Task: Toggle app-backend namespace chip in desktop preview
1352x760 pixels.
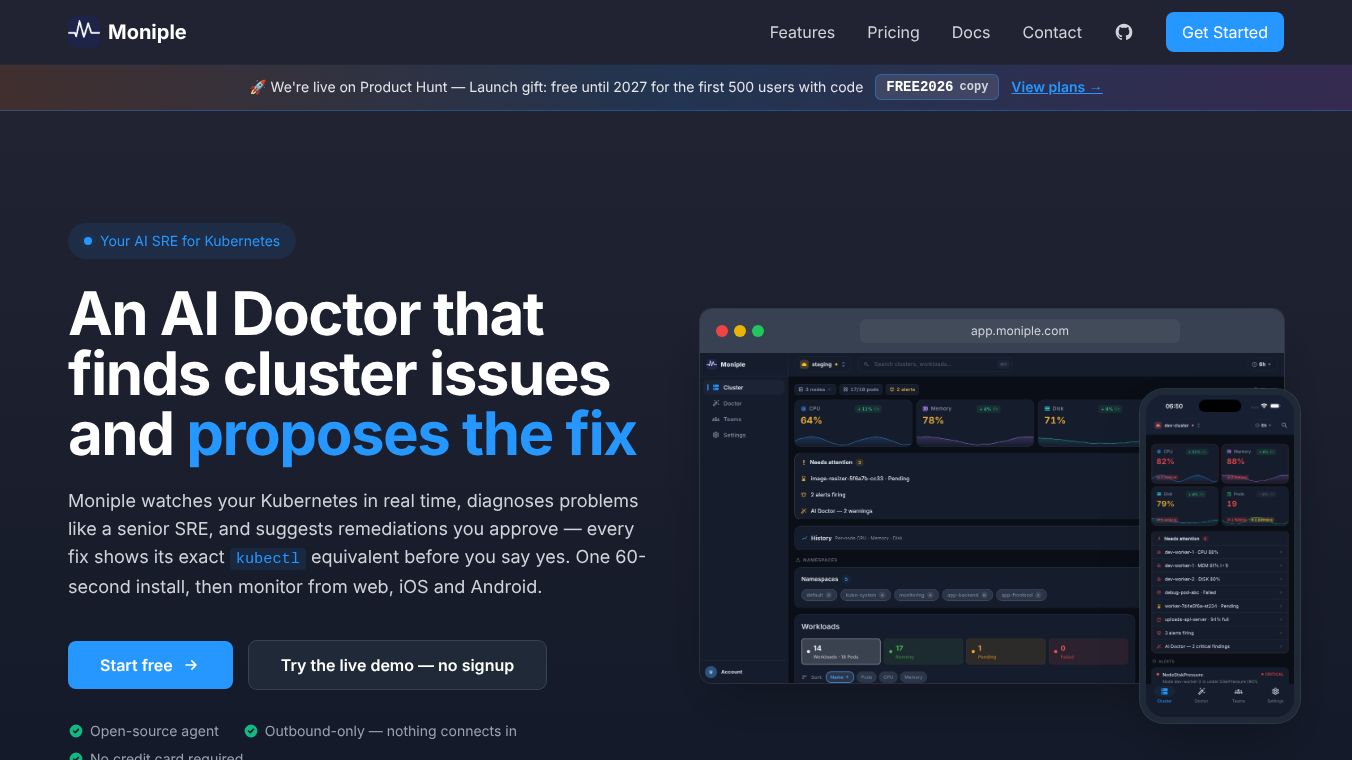Action: click(x=967, y=595)
